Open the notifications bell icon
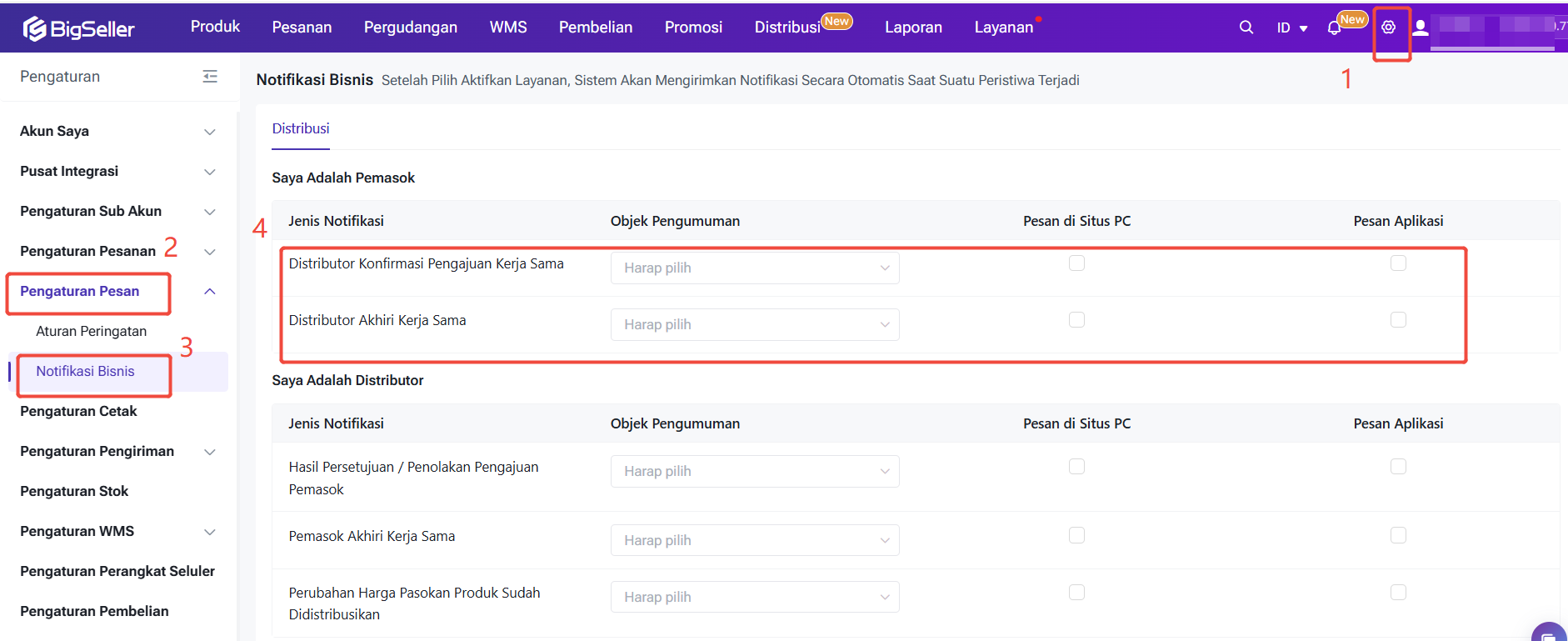This screenshot has width=1568, height=641. tap(1334, 28)
